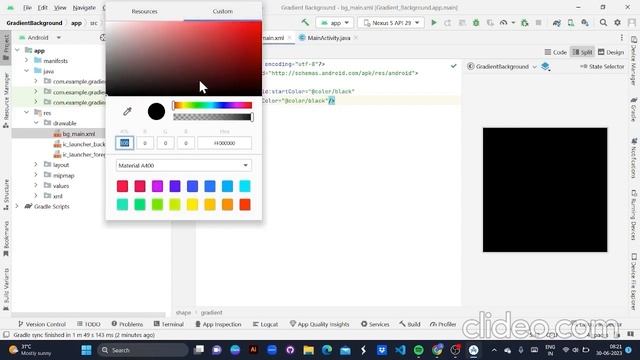
Task: Click the gradient breadcrumb at editor bottom
Action: tap(211, 312)
